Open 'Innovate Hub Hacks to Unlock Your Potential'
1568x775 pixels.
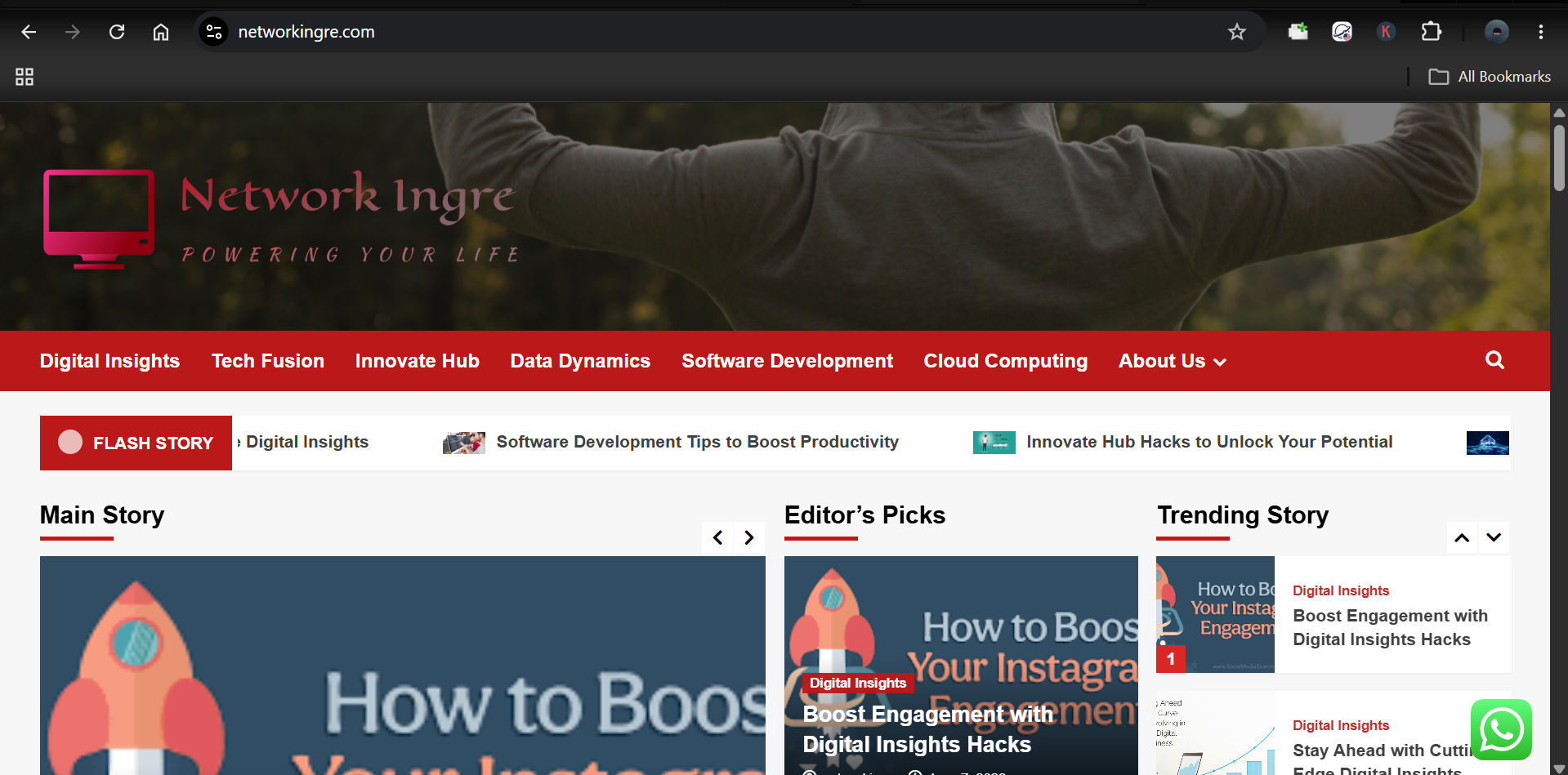click(1210, 442)
